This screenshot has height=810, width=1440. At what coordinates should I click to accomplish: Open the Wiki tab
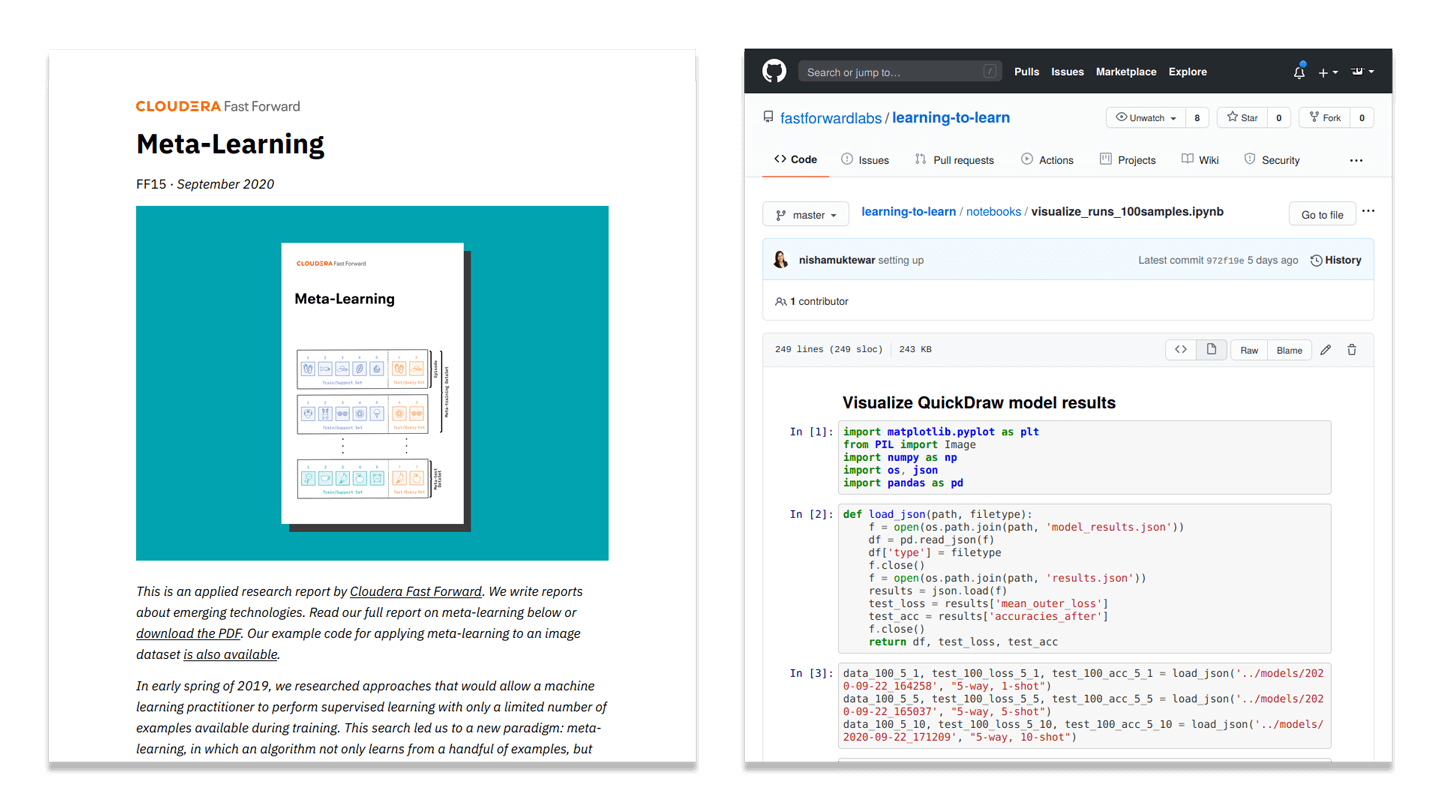point(1200,160)
